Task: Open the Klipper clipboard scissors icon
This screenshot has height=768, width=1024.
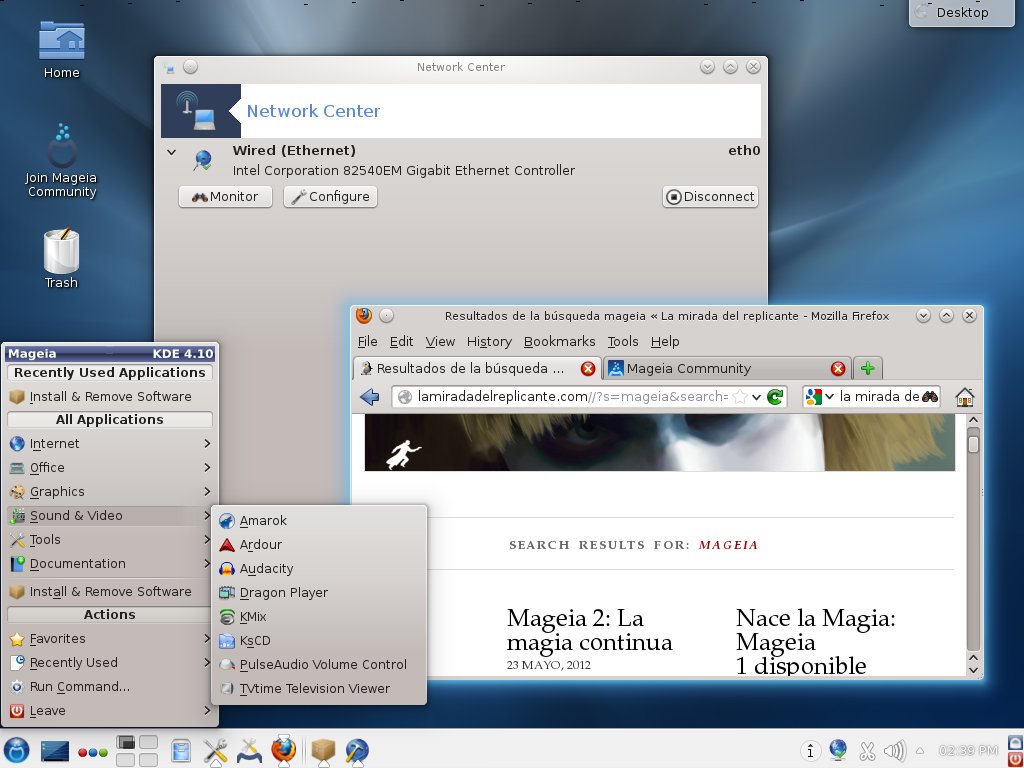Action: click(867, 751)
